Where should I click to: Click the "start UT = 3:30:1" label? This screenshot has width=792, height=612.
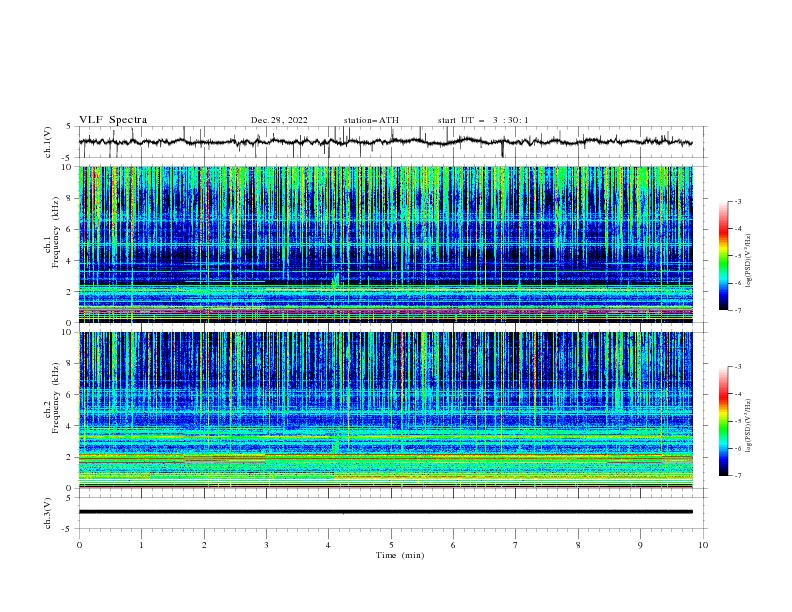coord(483,120)
